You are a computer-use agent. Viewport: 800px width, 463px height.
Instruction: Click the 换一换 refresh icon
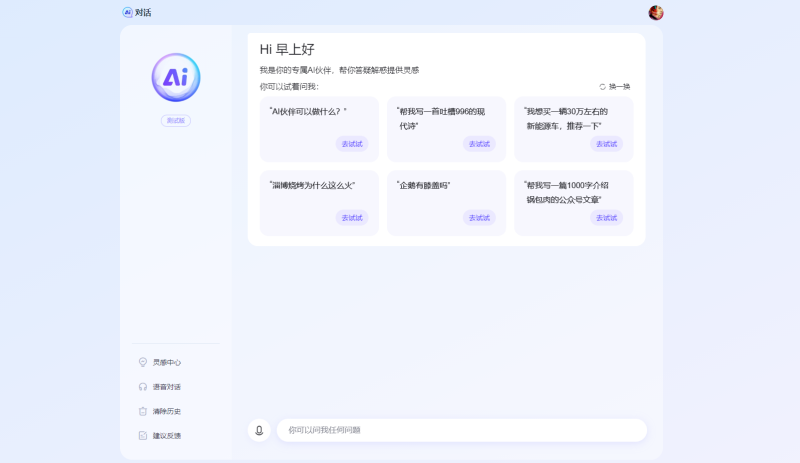pyautogui.click(x=603, y=87)
